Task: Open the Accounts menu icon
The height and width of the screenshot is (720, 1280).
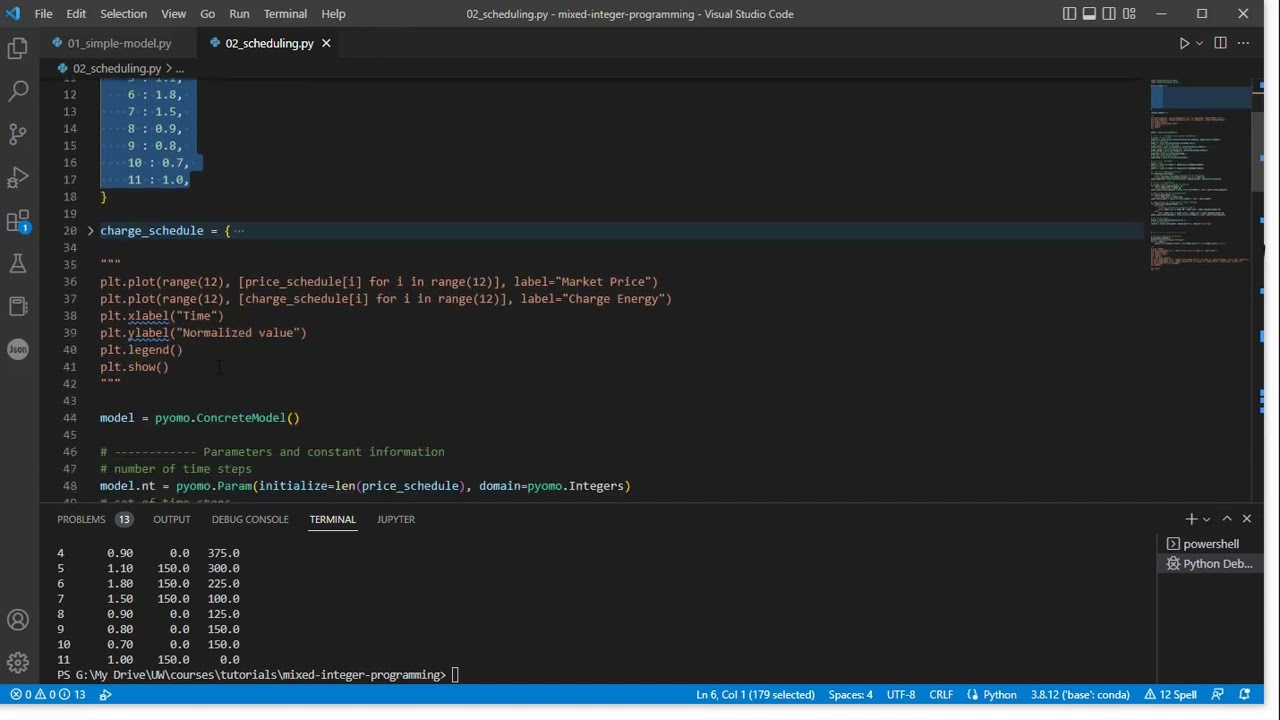Action: click(17, 620)
